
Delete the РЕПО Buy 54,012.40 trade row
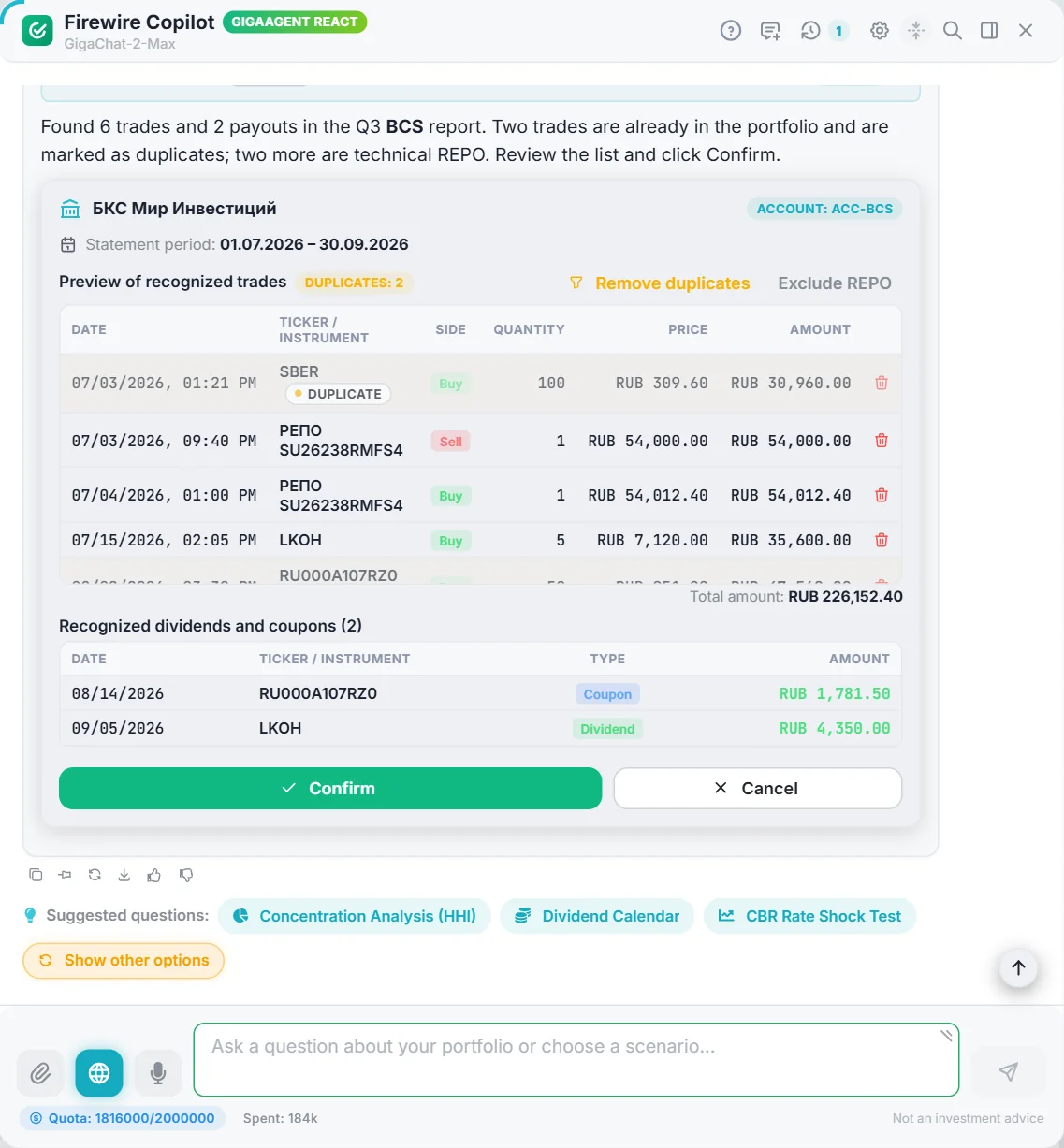882,495
